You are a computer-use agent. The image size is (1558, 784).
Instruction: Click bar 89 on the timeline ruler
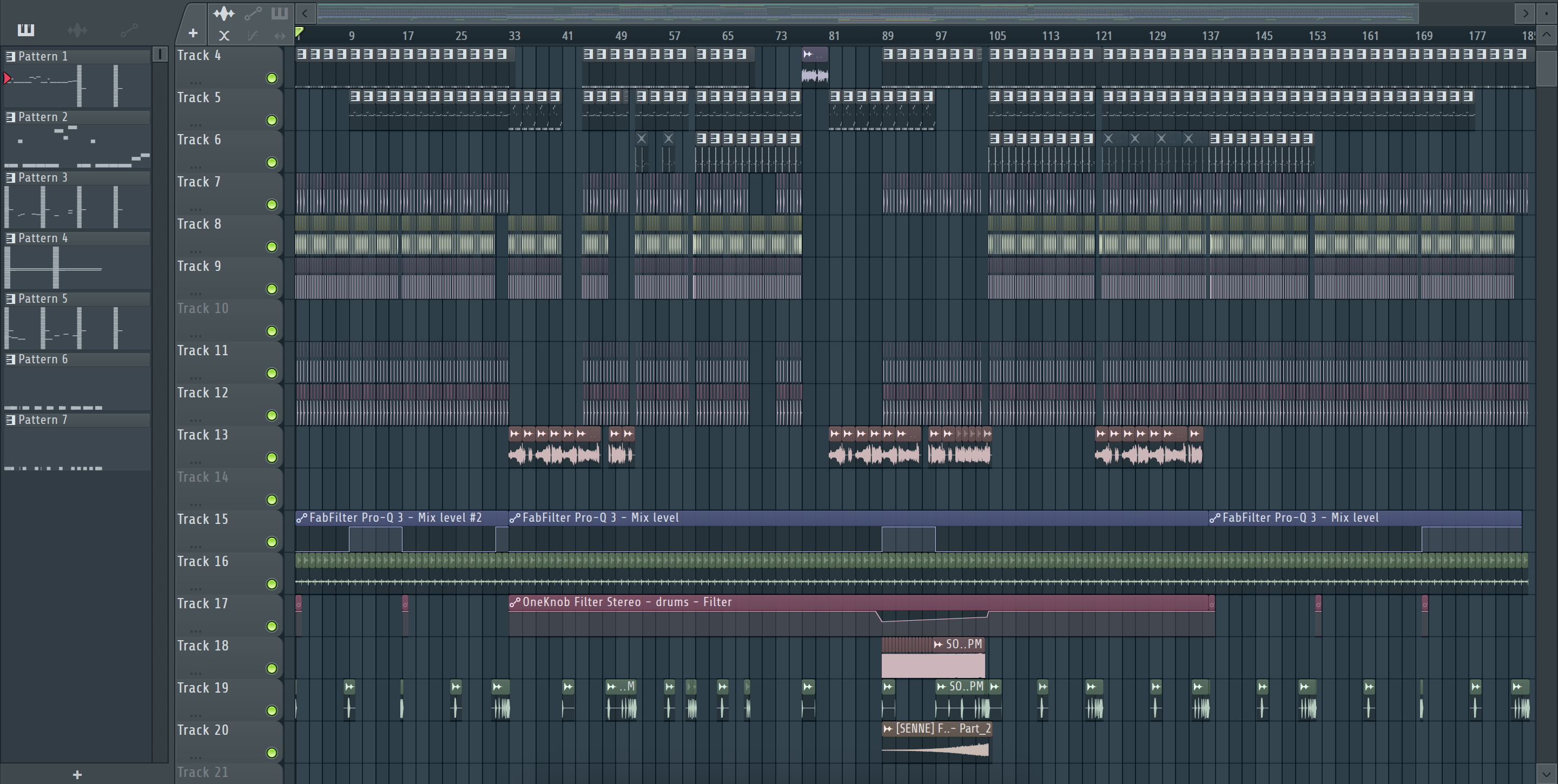[x=887, y=36]
